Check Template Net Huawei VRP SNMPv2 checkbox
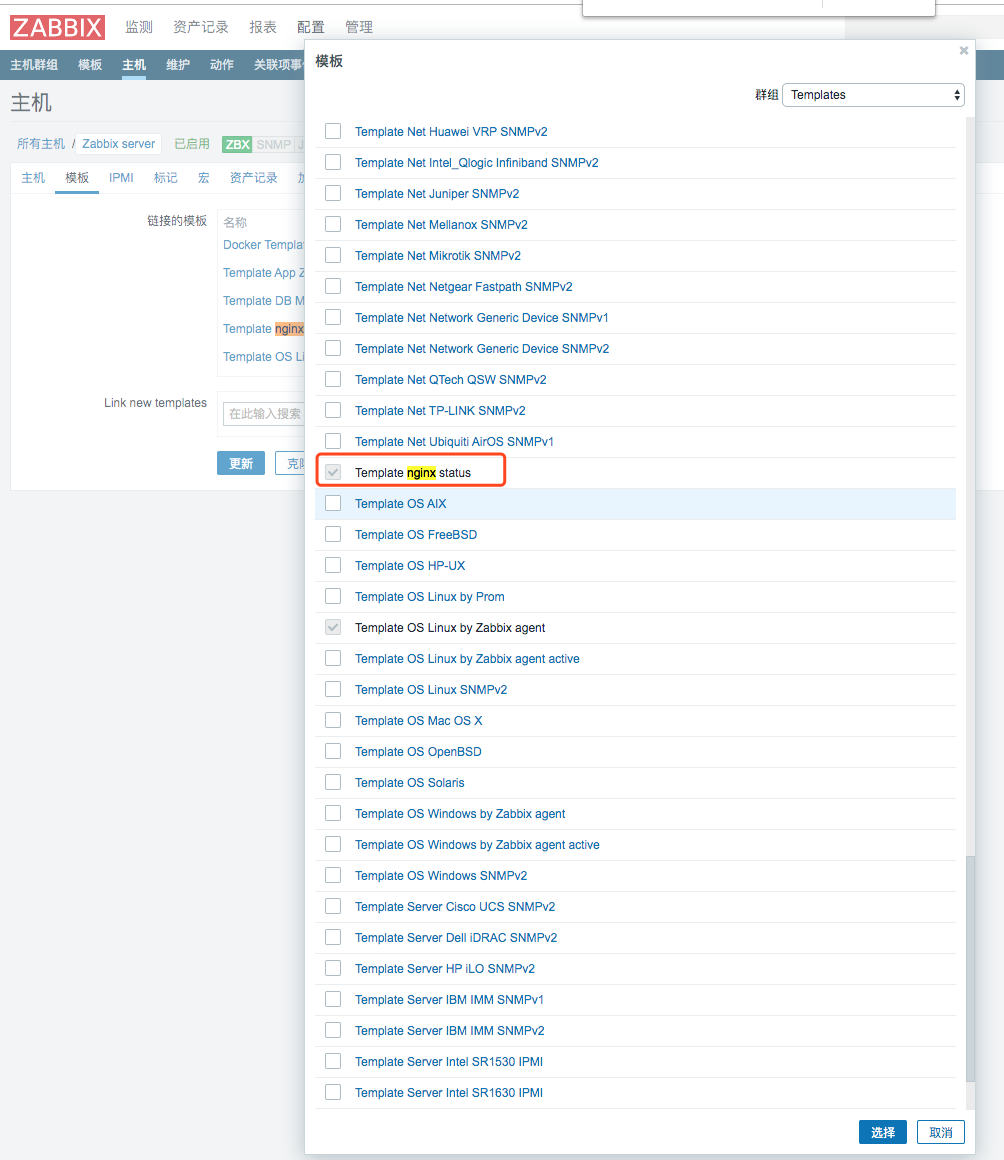Viewport: 1004px width, 1160px height. pyautogui.click(x=333, y=131)
